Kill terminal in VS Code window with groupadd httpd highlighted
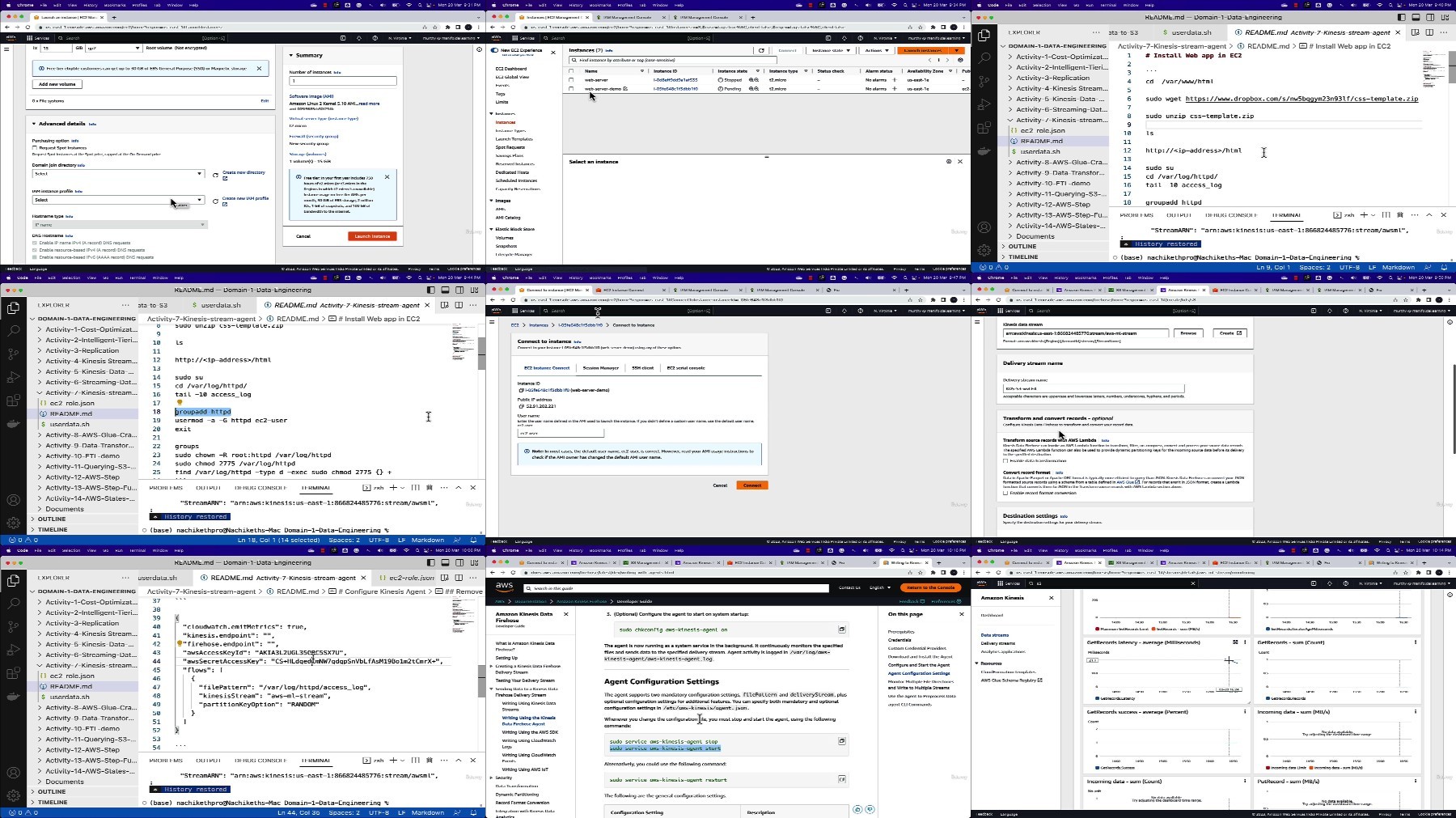Screen dimensions: 1456x818 point(430,487)
